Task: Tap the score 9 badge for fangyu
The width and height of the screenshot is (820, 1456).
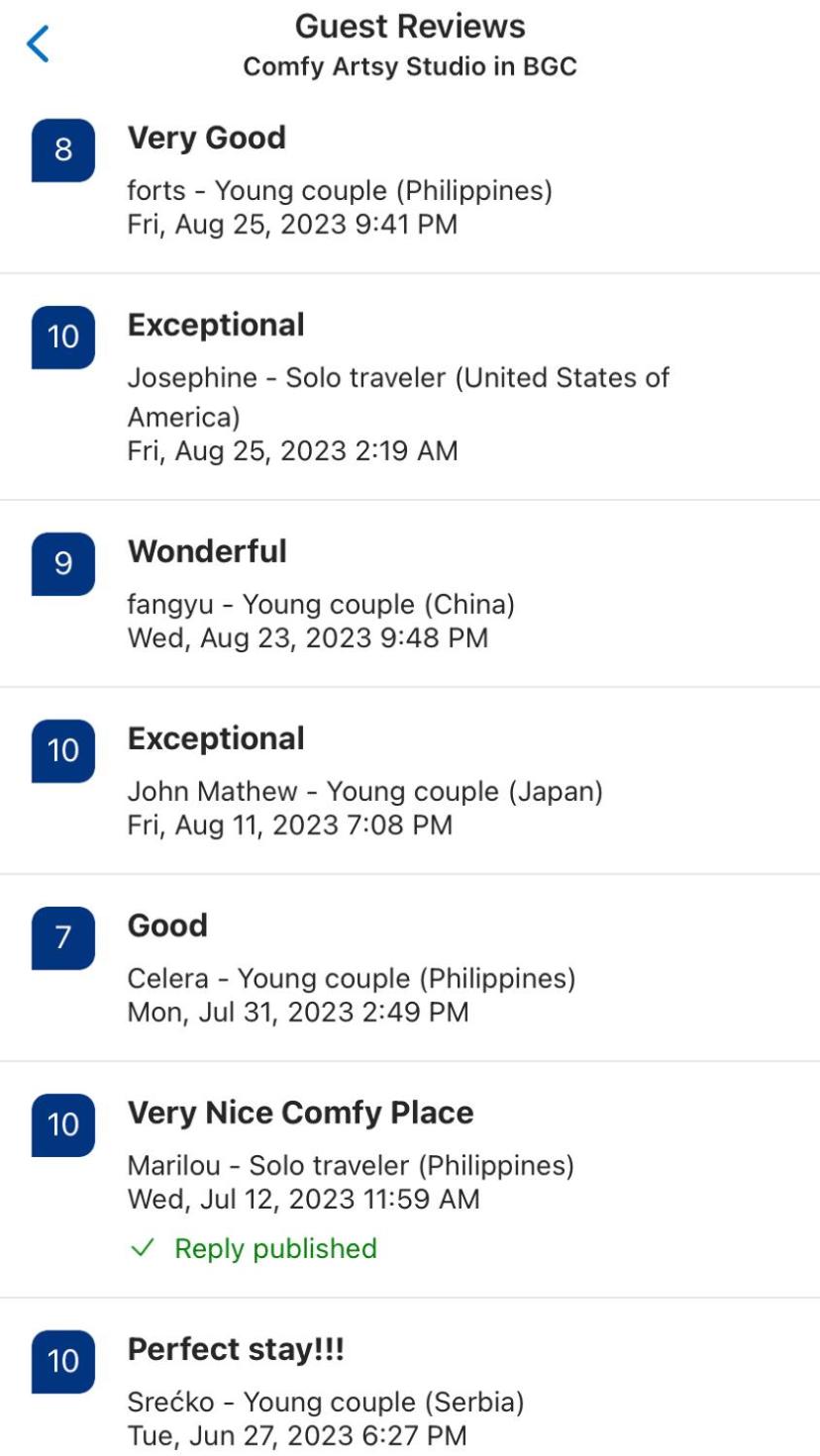Action: point(63,564)
